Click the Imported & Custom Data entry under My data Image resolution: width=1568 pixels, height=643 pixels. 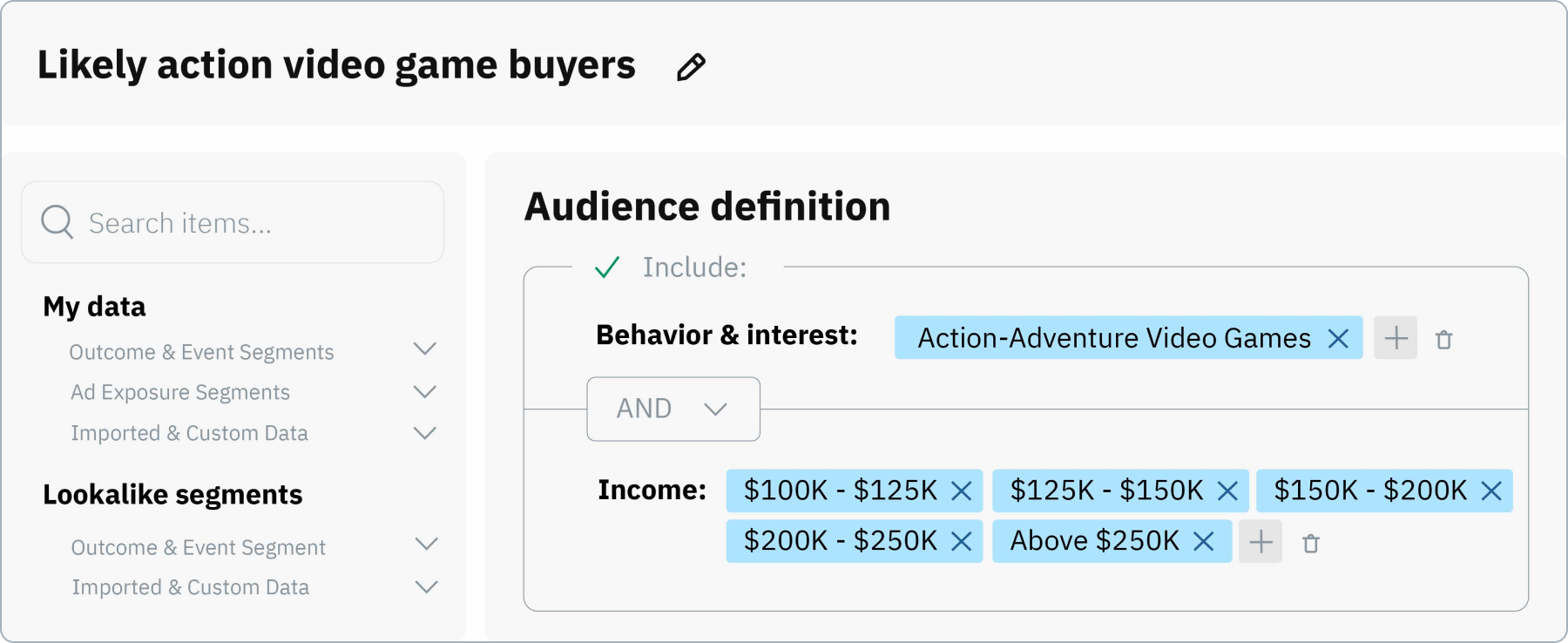[x=189, y=433]
